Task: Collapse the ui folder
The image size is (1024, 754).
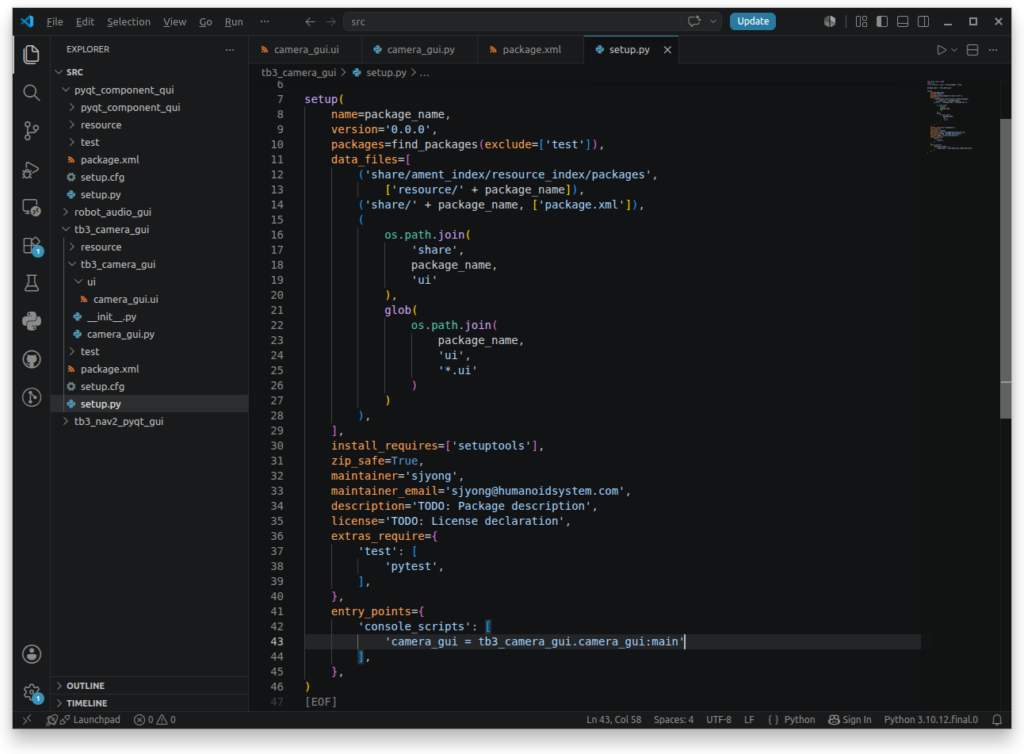Action: click(78, 281)
